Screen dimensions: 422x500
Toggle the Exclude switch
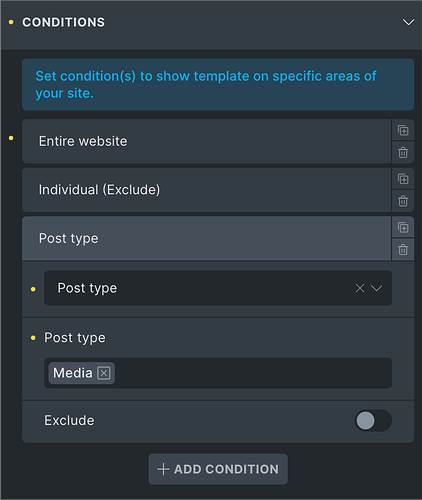[x=373, y=421]
